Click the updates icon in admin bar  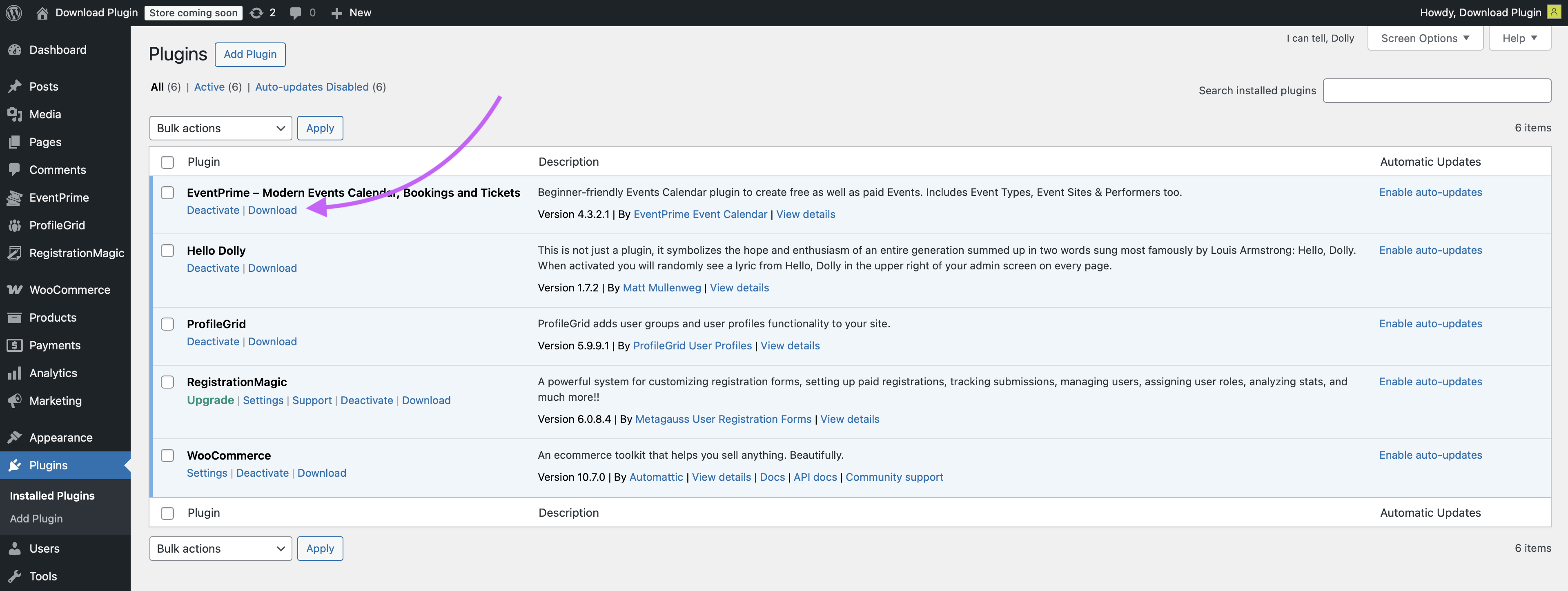pos(256,12)
